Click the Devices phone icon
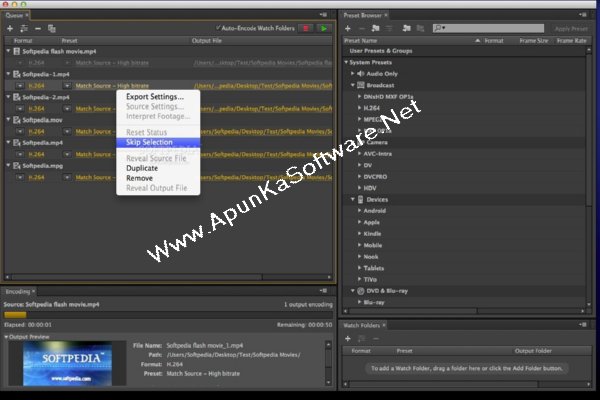 pos(360,199)
